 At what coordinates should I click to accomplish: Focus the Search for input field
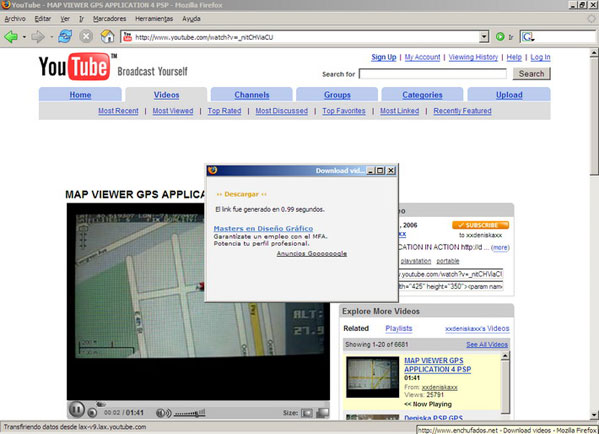click(x=433, y=74)
